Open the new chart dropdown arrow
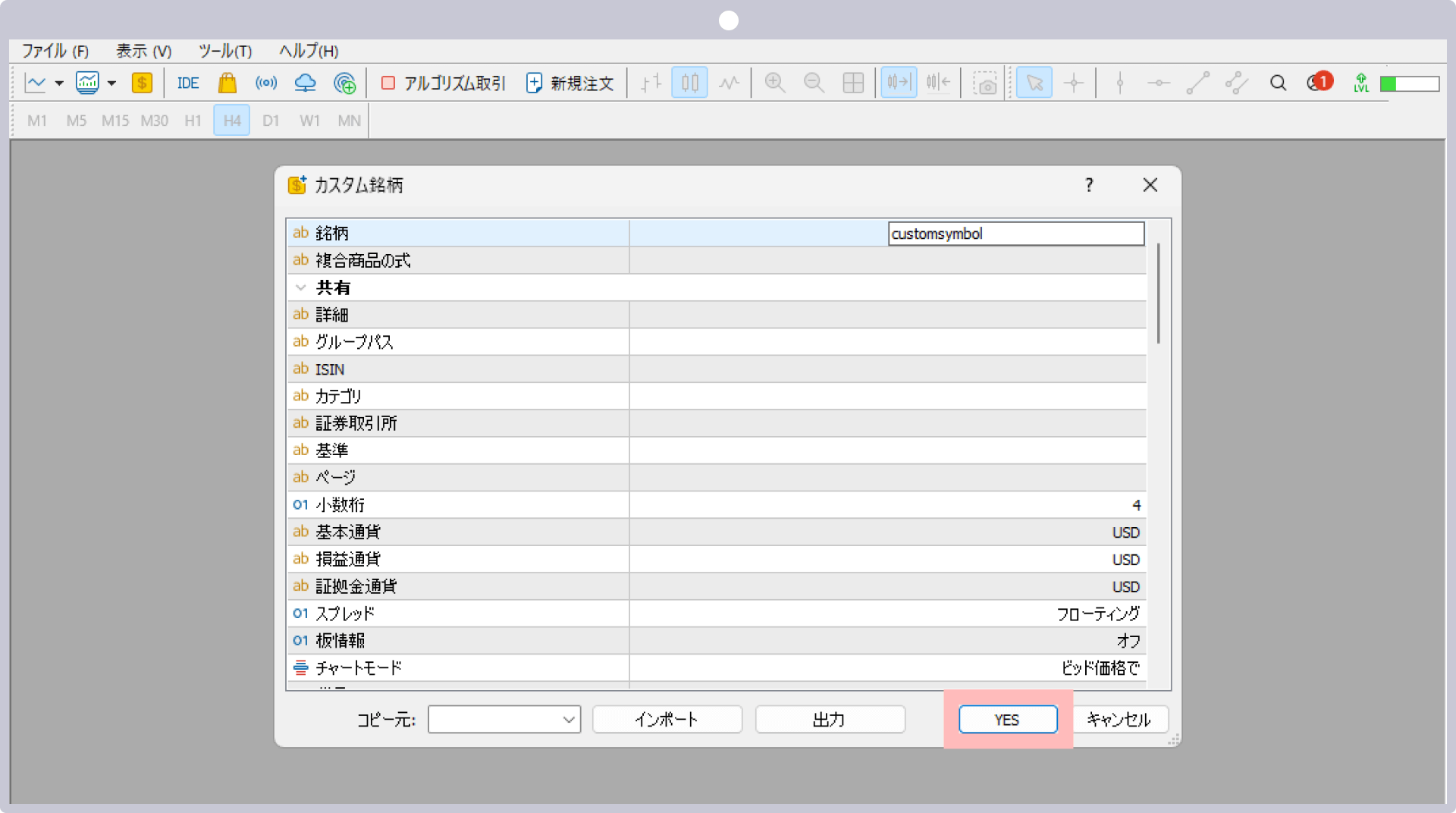The width and height of the screenshot is (1456, 813). pos(59,83)
